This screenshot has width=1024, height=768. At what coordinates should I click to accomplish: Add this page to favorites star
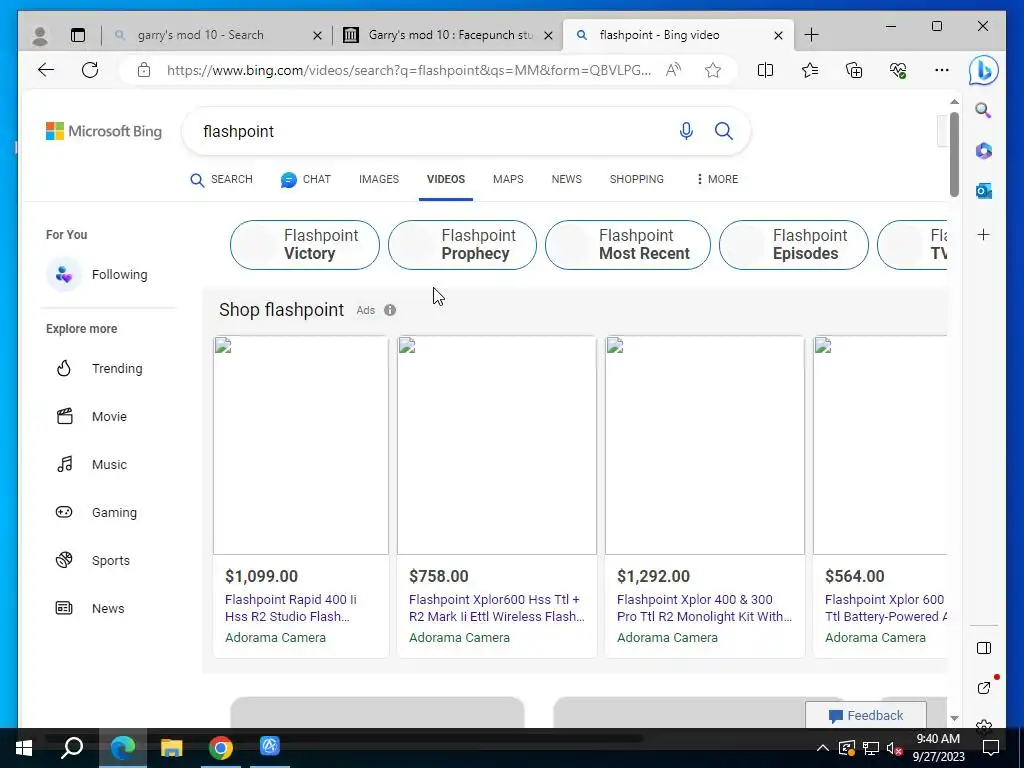coord(712,70)
